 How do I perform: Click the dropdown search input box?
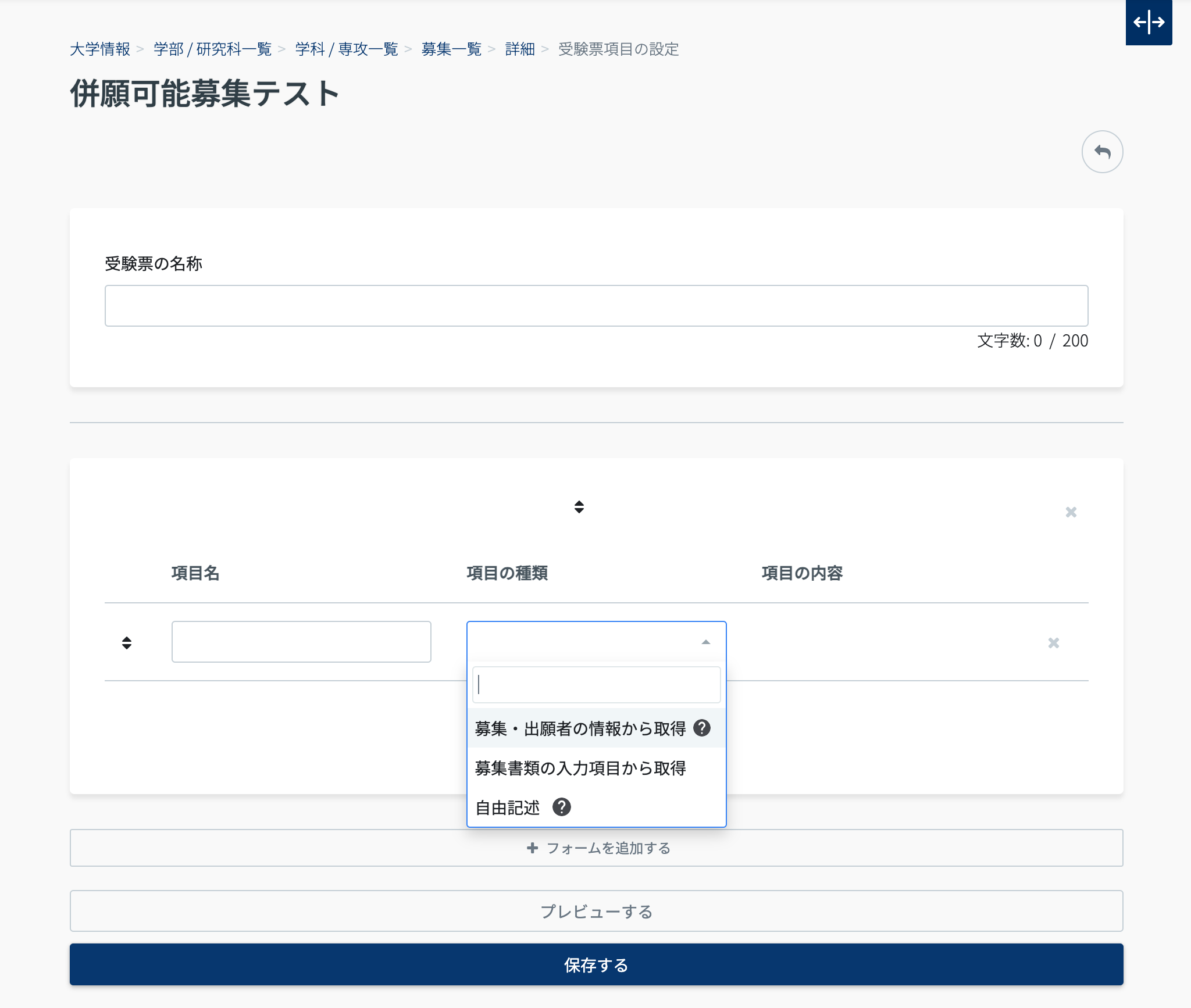point(596,685)
